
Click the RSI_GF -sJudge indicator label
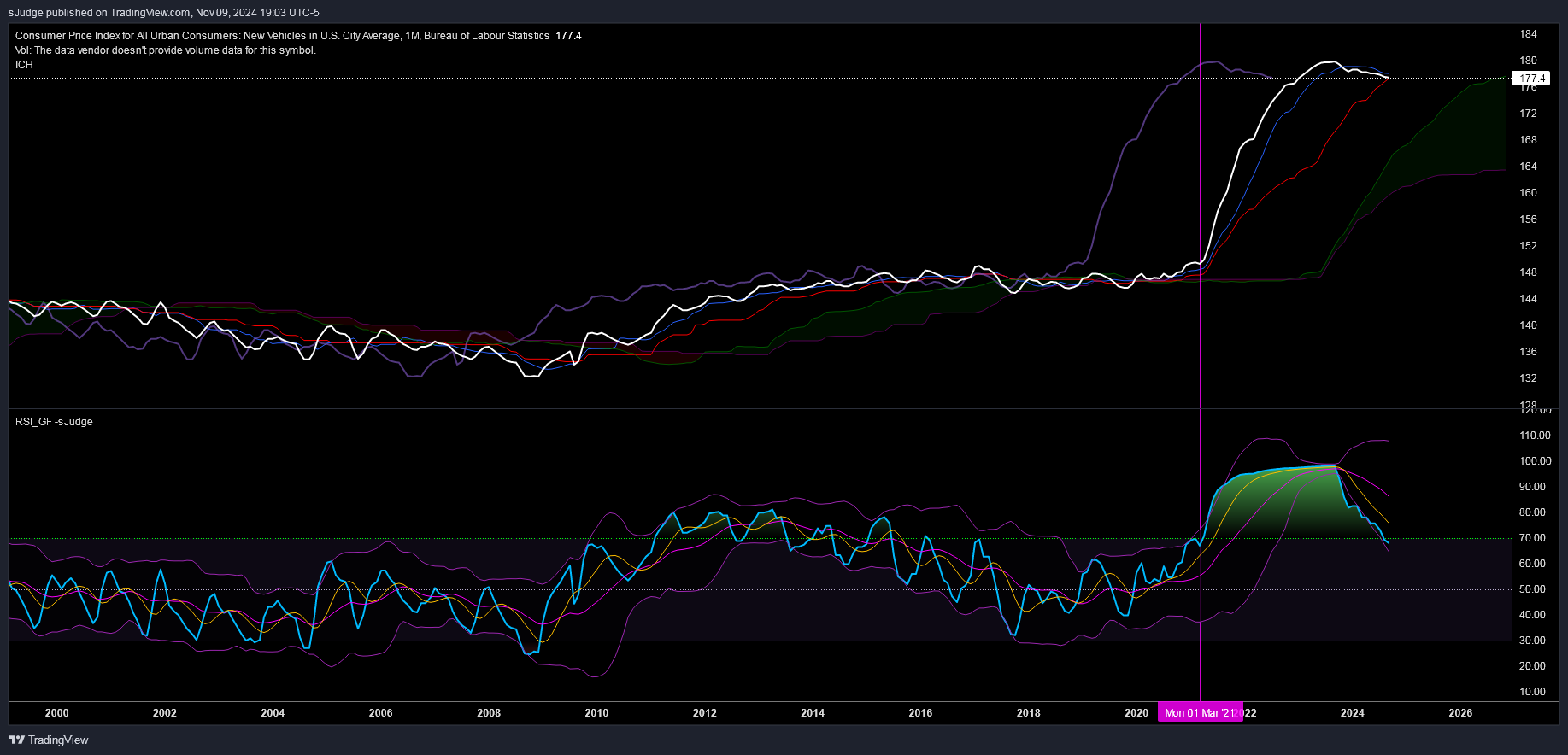pyautogui.click(x=54, y=422)
